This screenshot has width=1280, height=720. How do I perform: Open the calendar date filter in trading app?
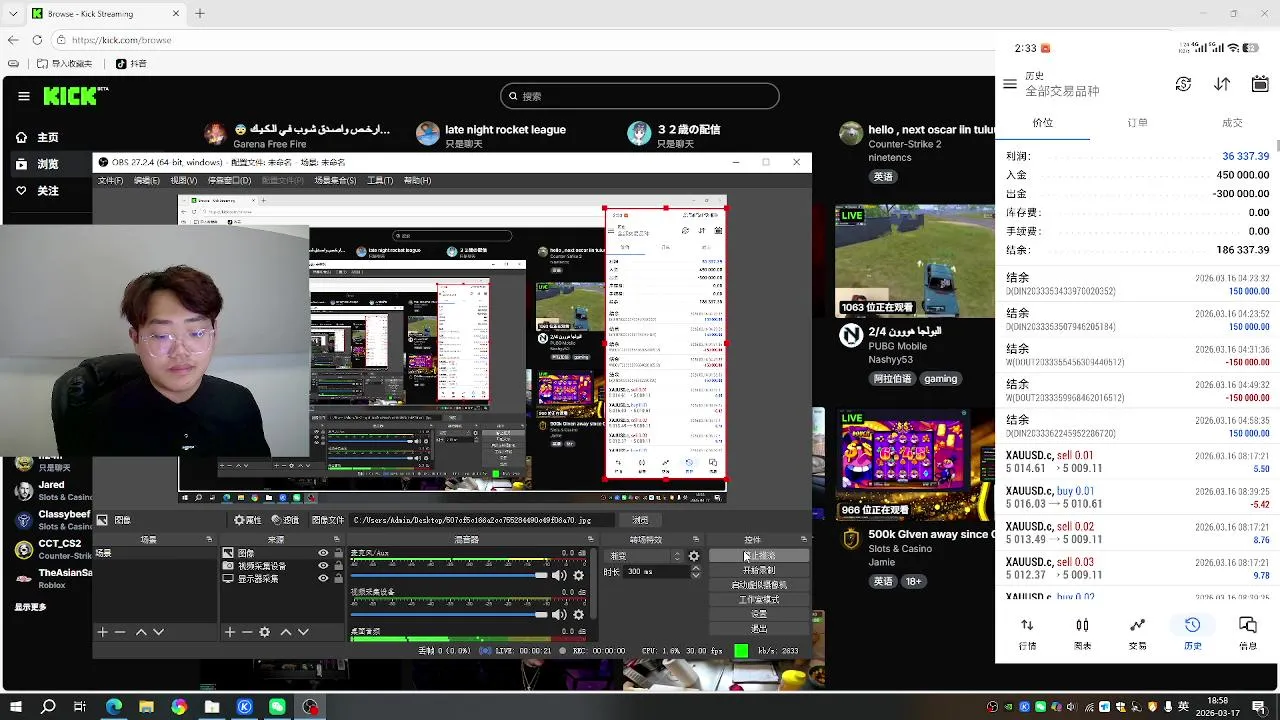(1260, 84)
